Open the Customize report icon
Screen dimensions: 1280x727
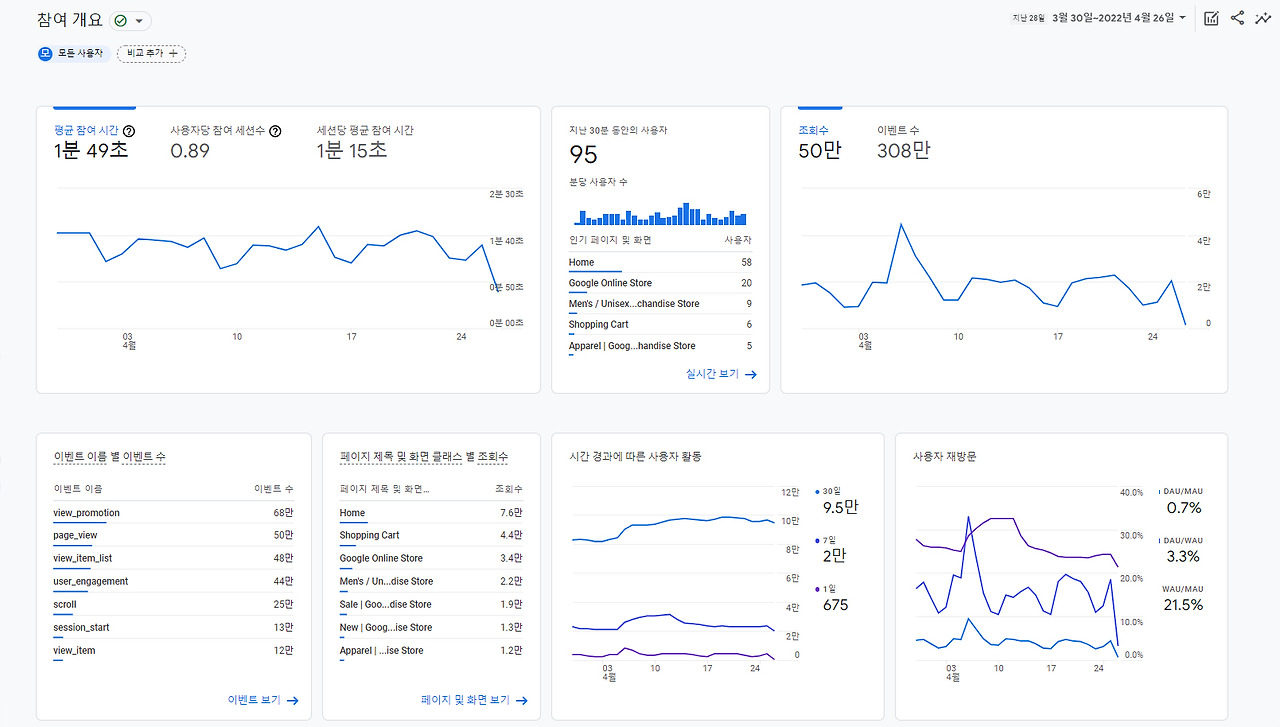(1211, 17)
